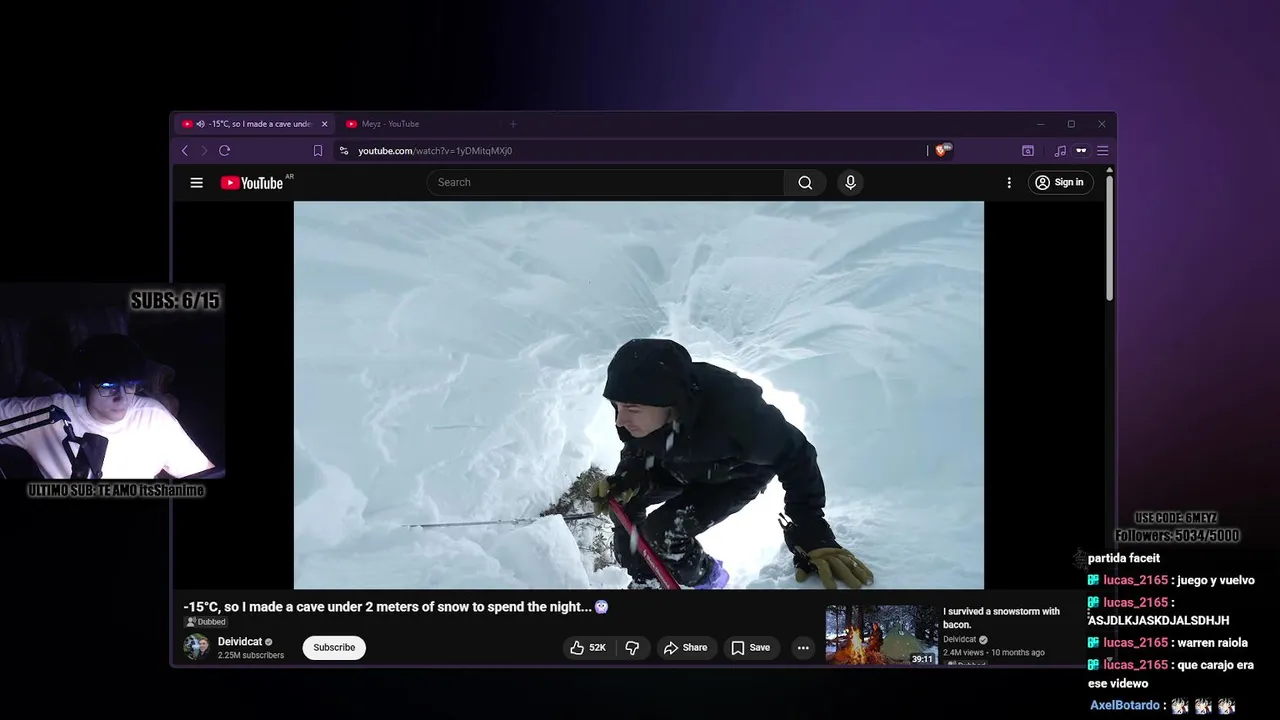The width and height of the screenshot is (1280, 720).
Task: Switch to the Meyz - YouTube tab
Action: 390,124
